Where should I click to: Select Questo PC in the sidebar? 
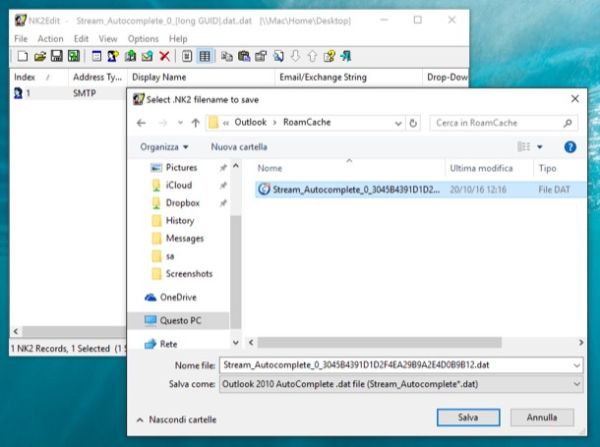click(x=182, y=321)
